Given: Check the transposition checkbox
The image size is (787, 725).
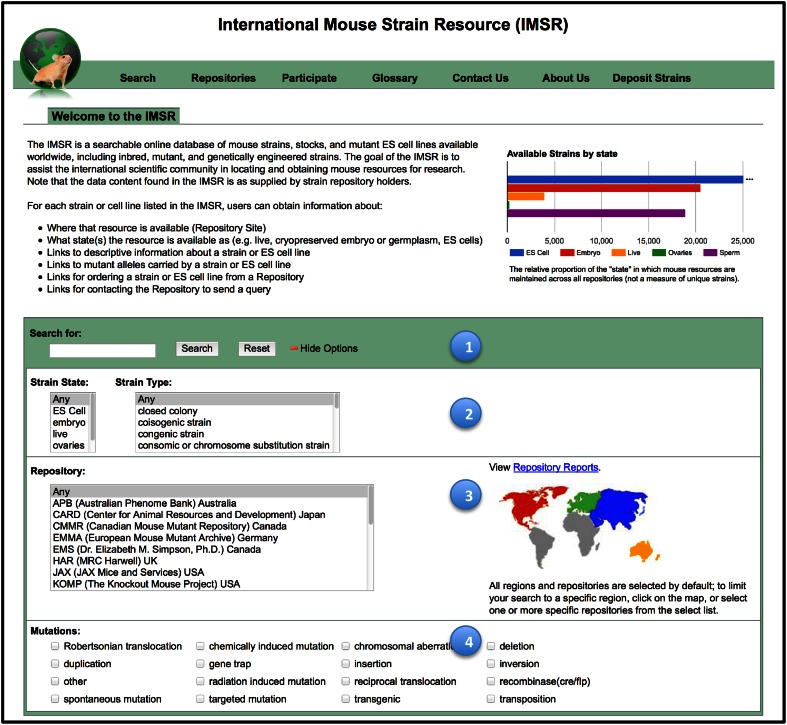Looking at the screenshot, I should (x=491, y=699).
